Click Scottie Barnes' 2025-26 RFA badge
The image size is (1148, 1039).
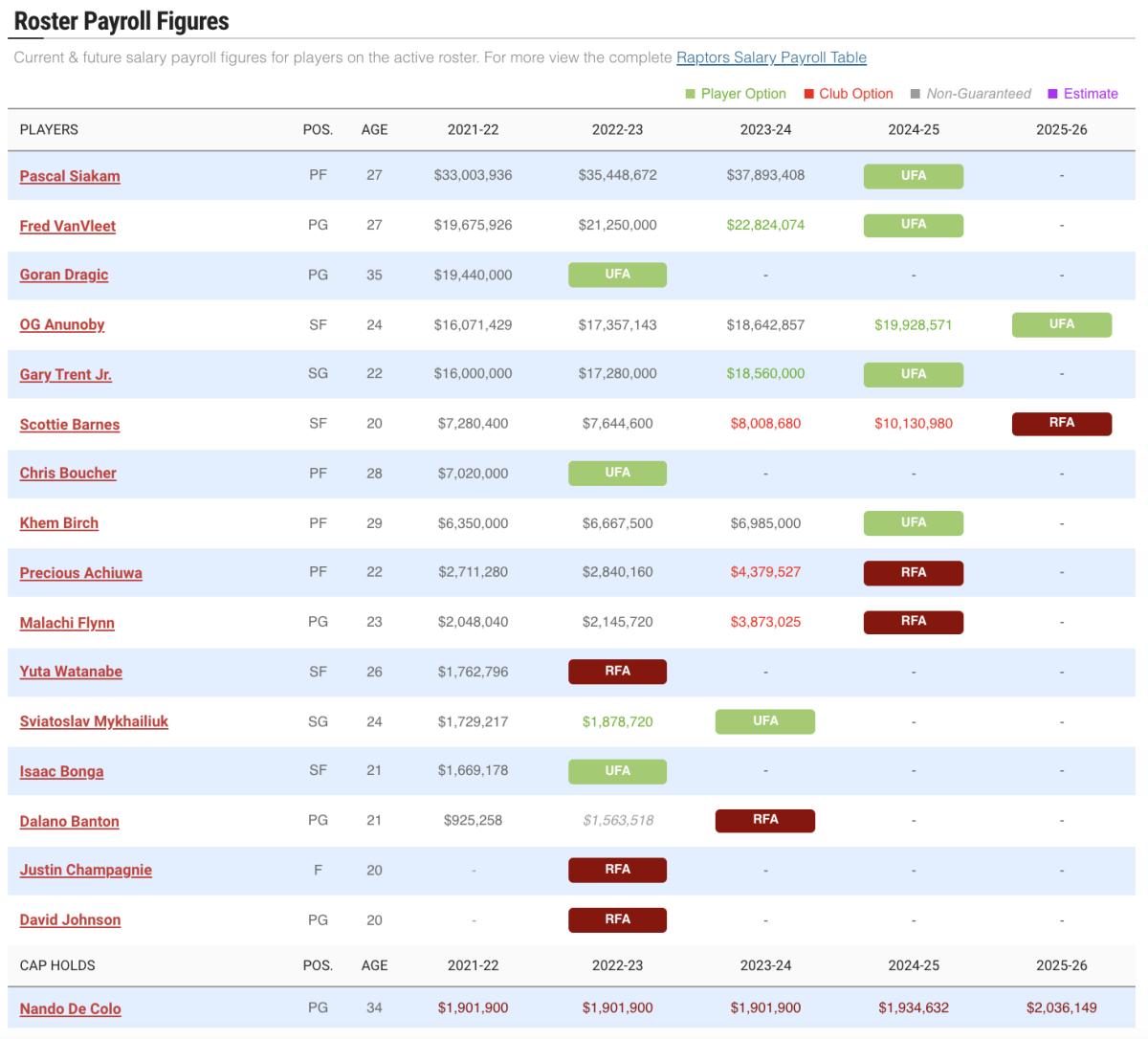tap(1061, 423)
